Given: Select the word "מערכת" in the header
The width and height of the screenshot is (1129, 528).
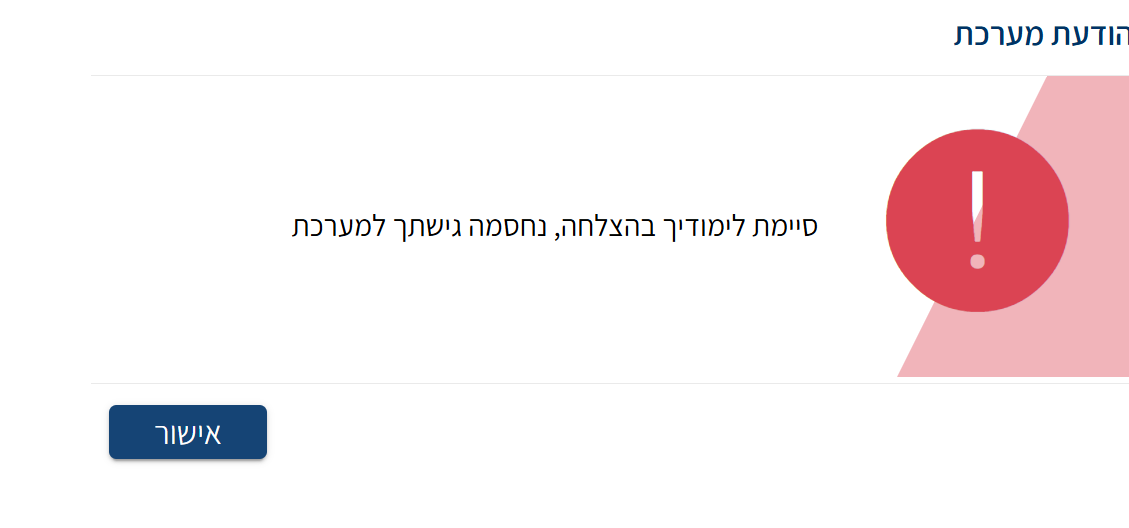Looking at the screenshot, I should [996, 34].
